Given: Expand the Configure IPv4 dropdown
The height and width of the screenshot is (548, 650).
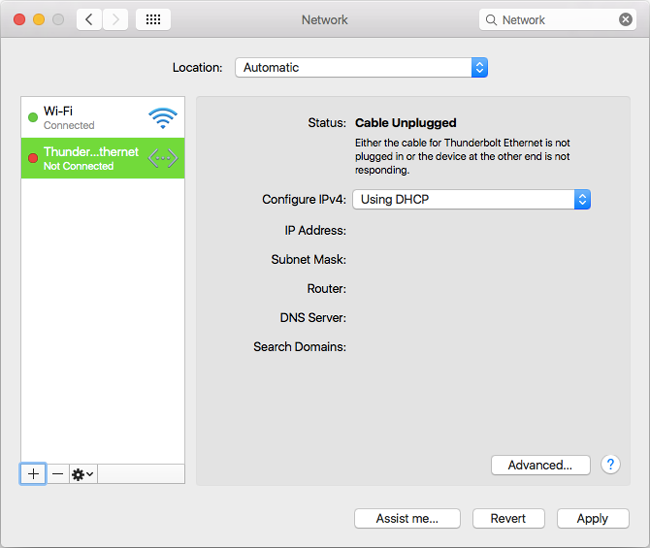Looking at the screenshot, I should 471,199.
